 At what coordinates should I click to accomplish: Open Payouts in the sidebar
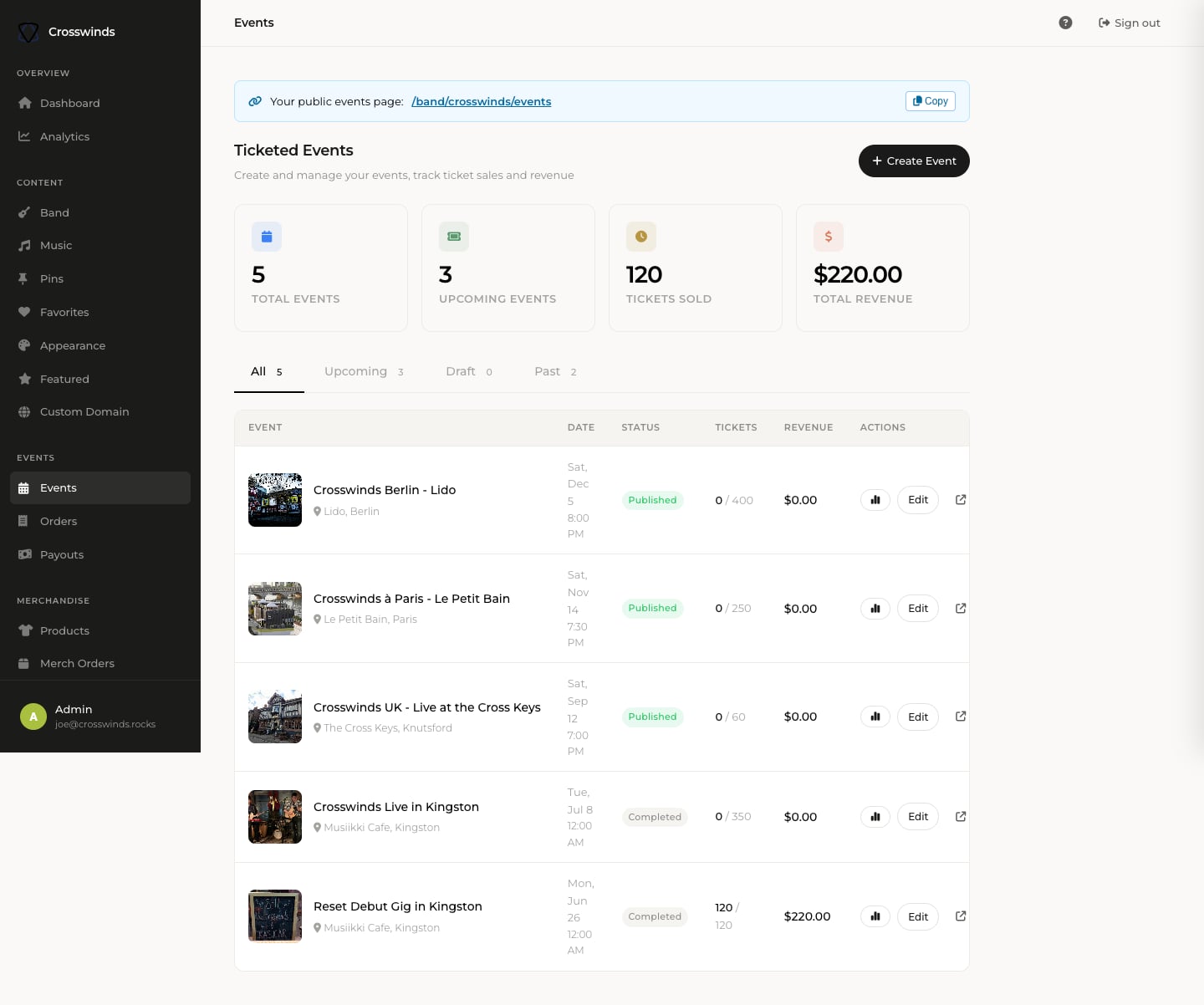pos(100,554)
